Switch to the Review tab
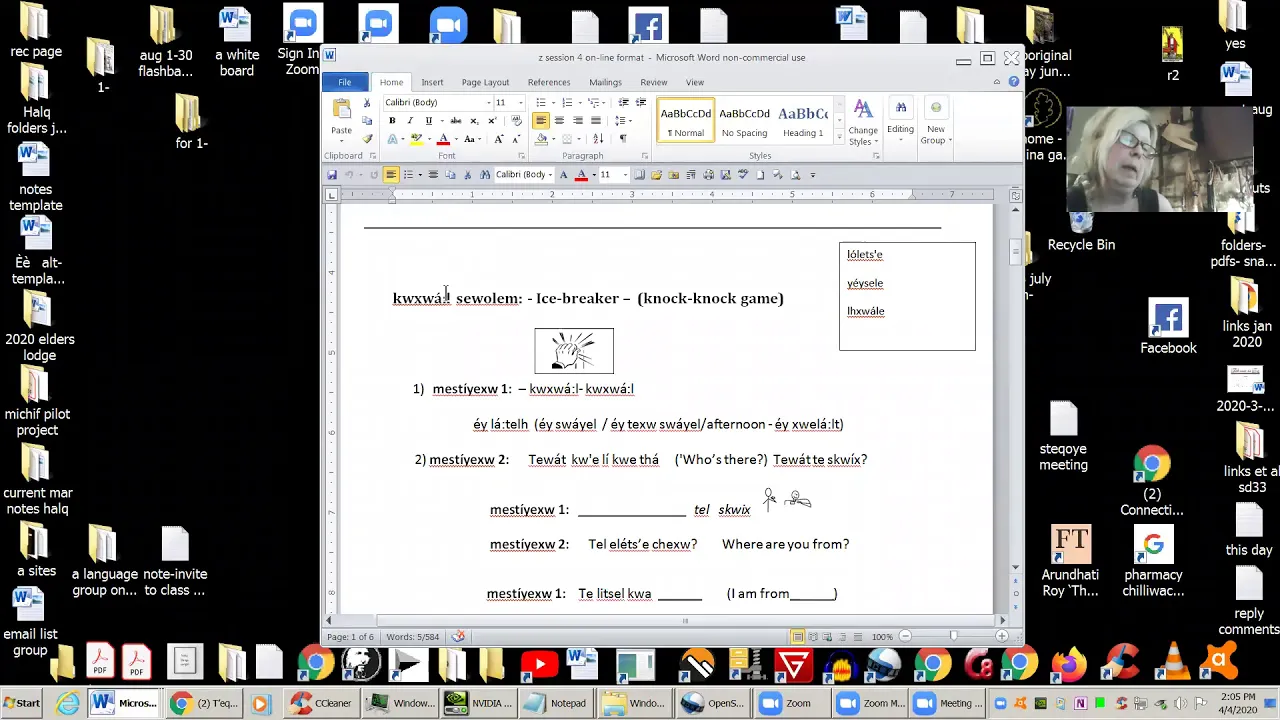The image size is (1280, 720). [653, 82]
